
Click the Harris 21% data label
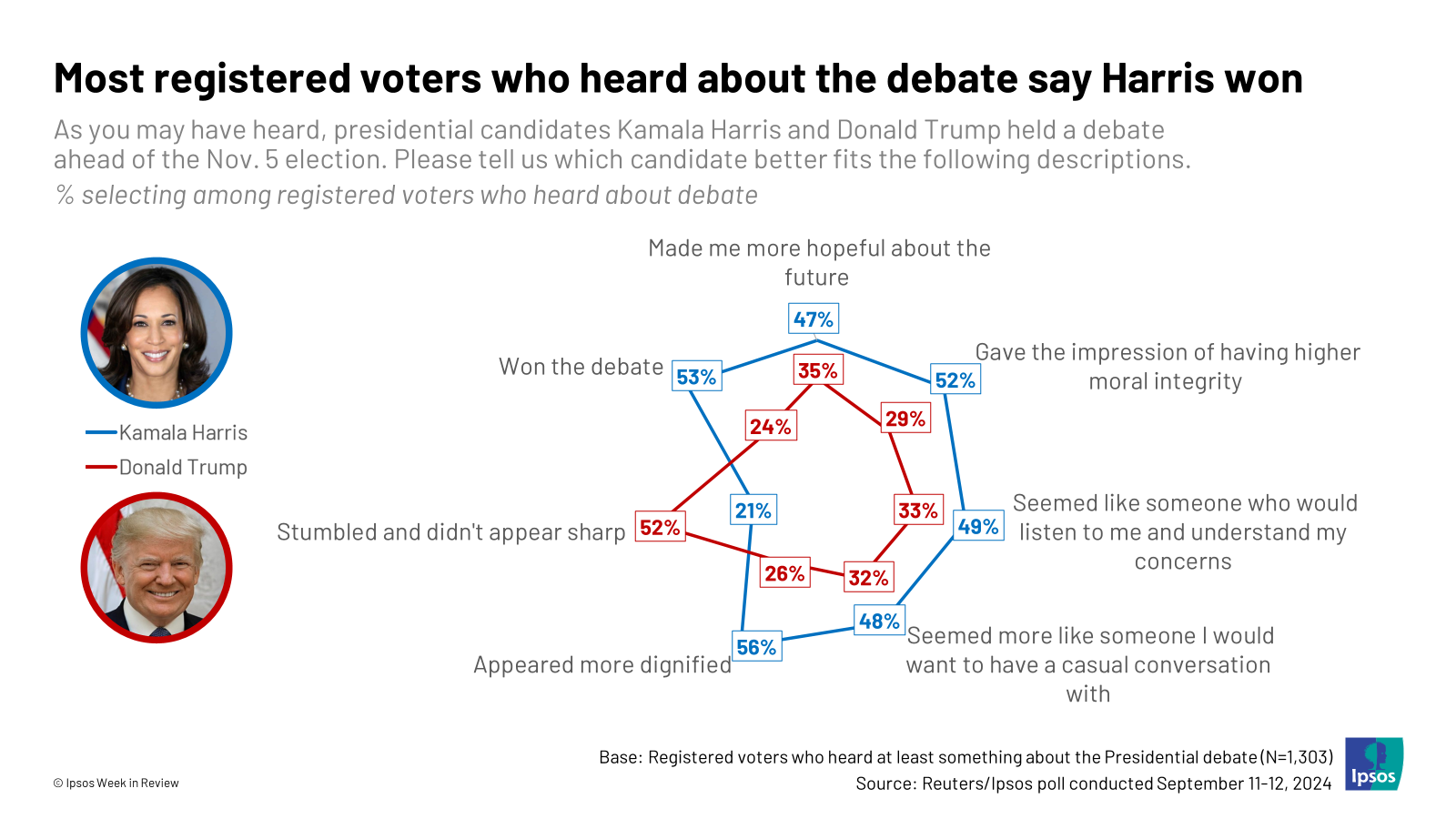[753, 511]
